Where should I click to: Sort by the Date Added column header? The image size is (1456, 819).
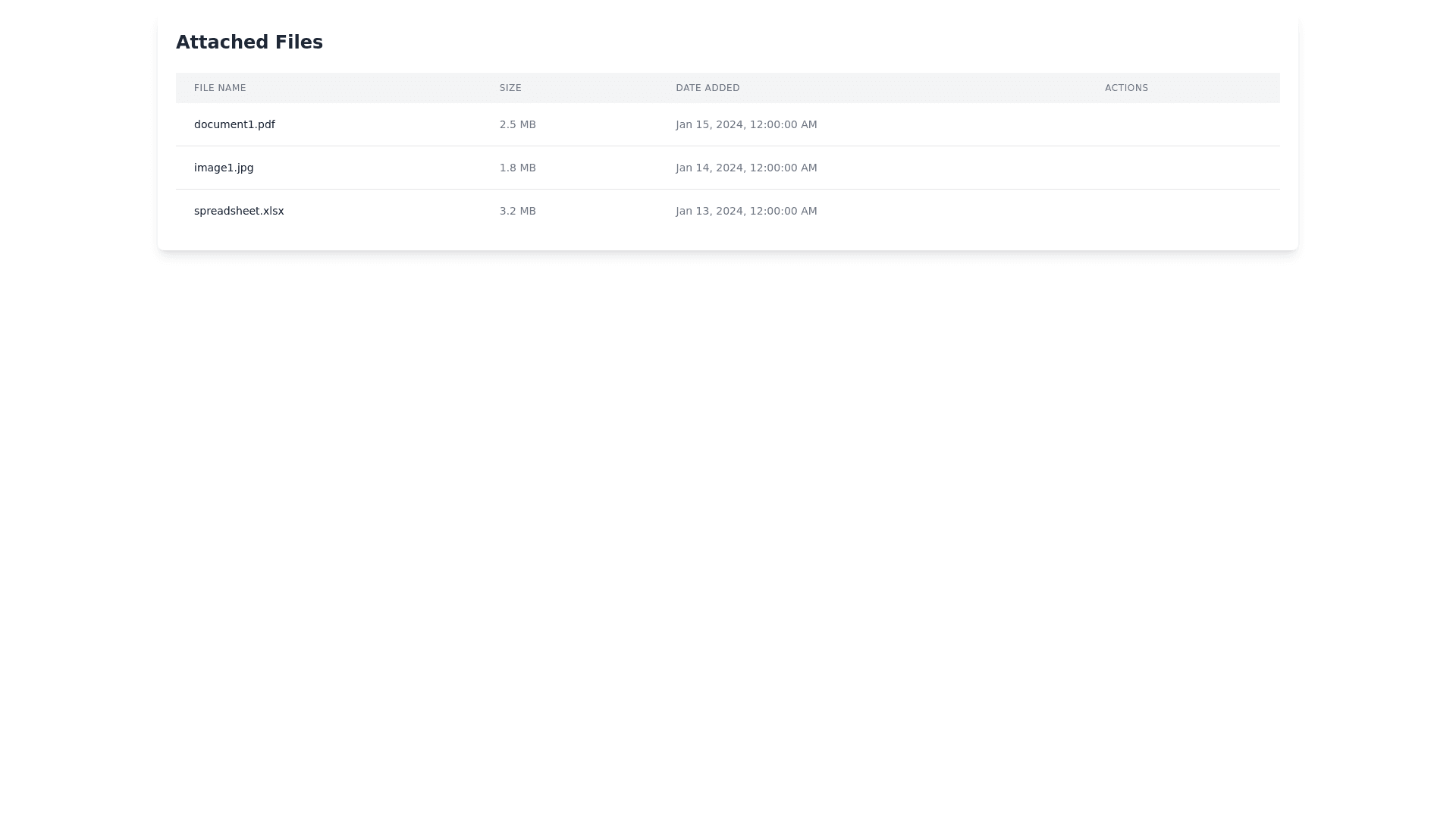pos(708,88)
